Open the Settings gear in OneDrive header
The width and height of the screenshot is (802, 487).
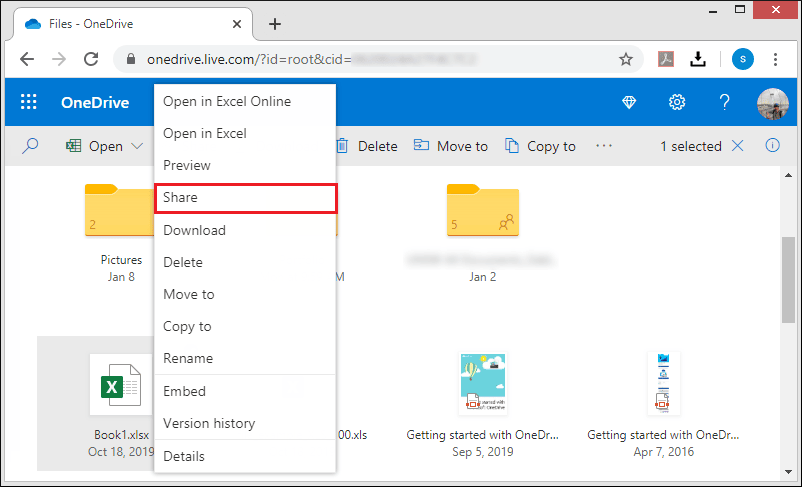pyautogui.click(x=677, y=102)
